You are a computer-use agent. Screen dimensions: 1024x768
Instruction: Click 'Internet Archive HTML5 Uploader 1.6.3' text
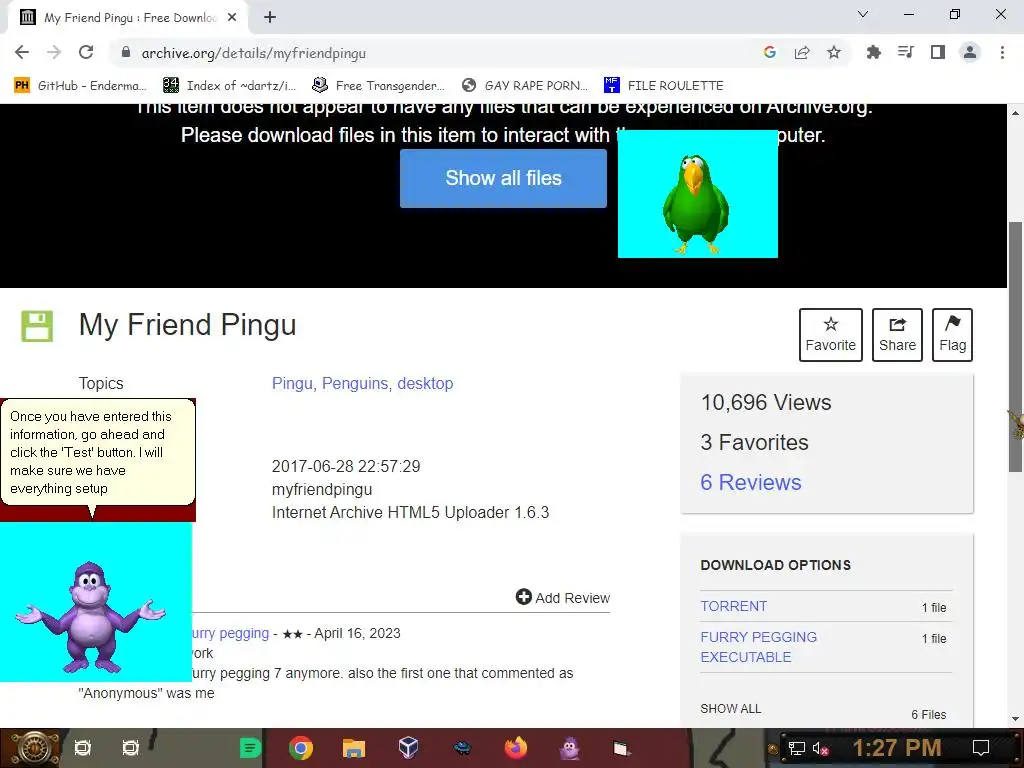410,512
